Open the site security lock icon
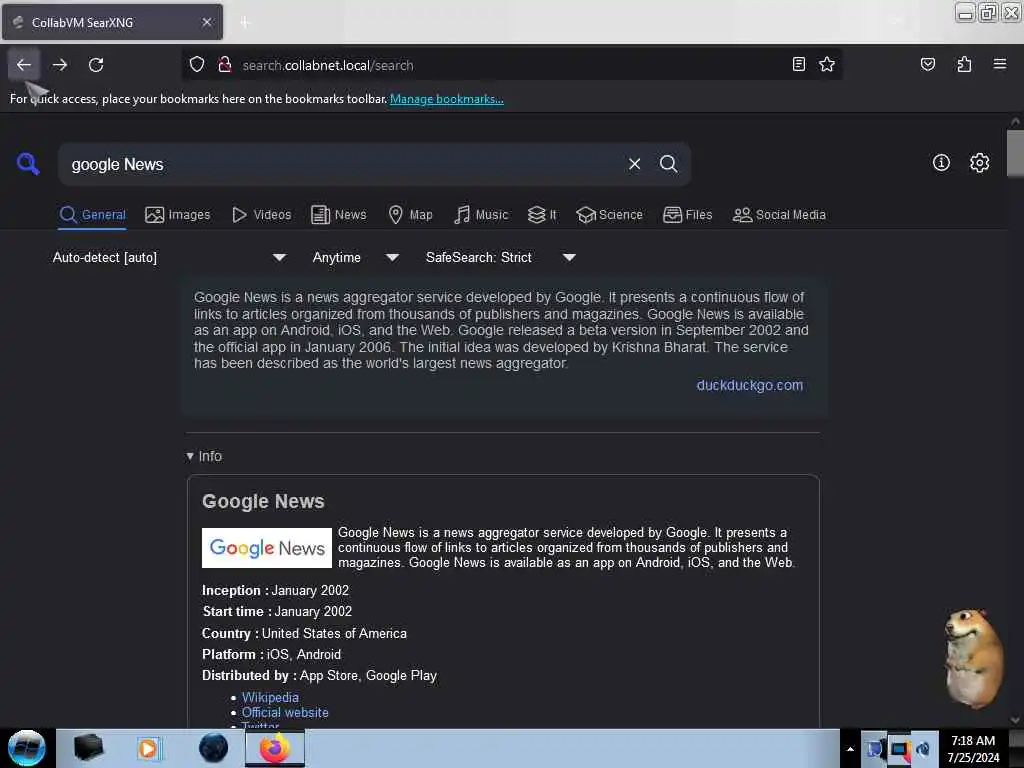 [x=225, y=65]
